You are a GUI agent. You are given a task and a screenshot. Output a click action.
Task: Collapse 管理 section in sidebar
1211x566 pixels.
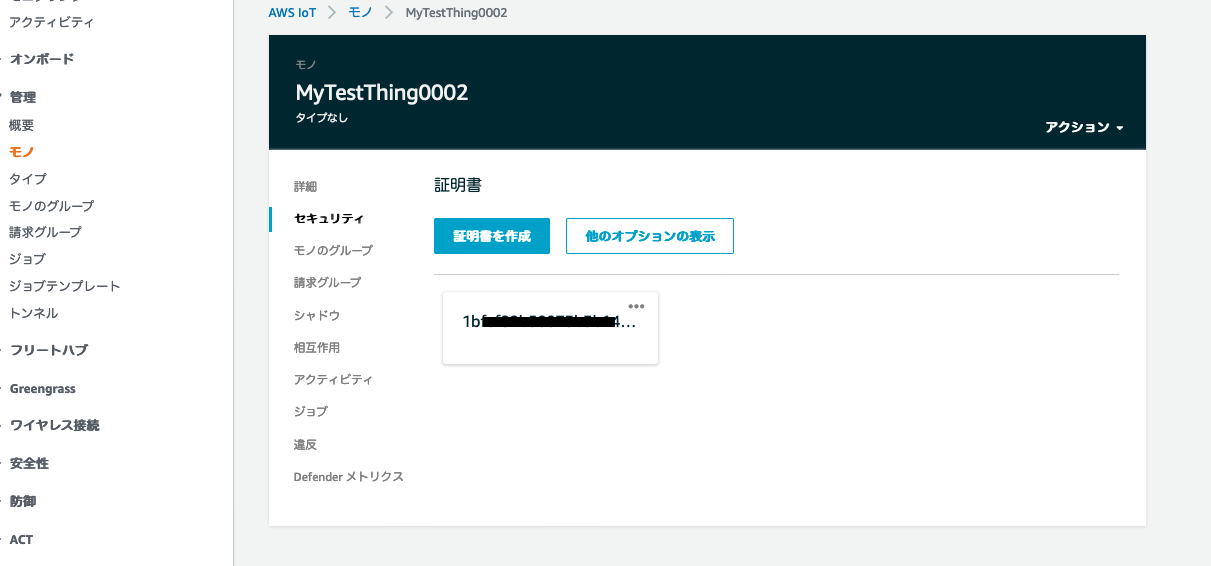tap(23, 97)
